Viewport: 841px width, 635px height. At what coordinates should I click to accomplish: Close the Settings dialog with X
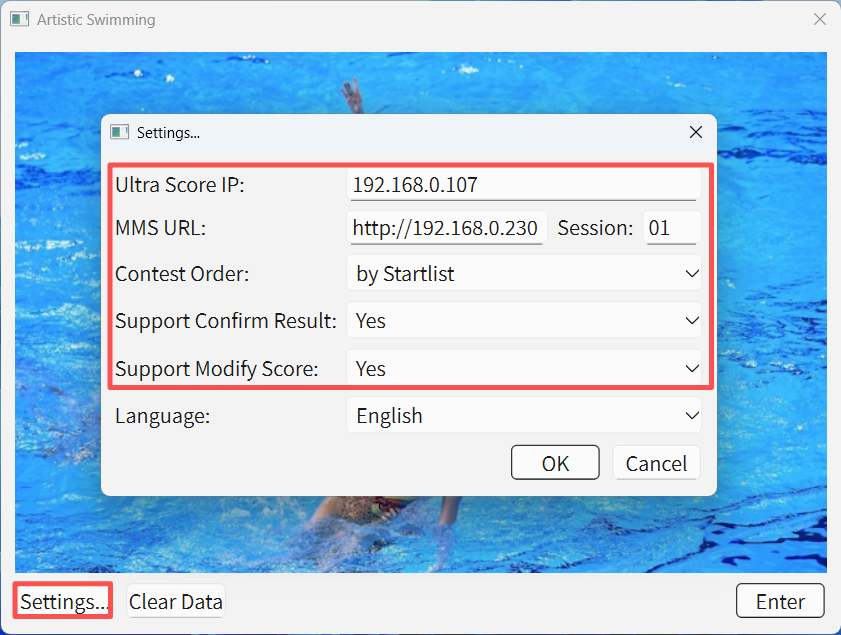click(x=696, y=132)
